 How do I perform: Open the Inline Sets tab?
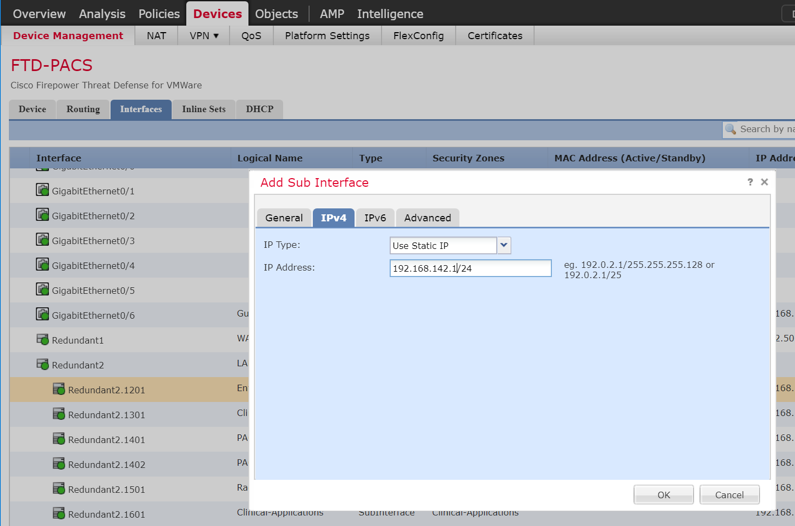(204, 109)
